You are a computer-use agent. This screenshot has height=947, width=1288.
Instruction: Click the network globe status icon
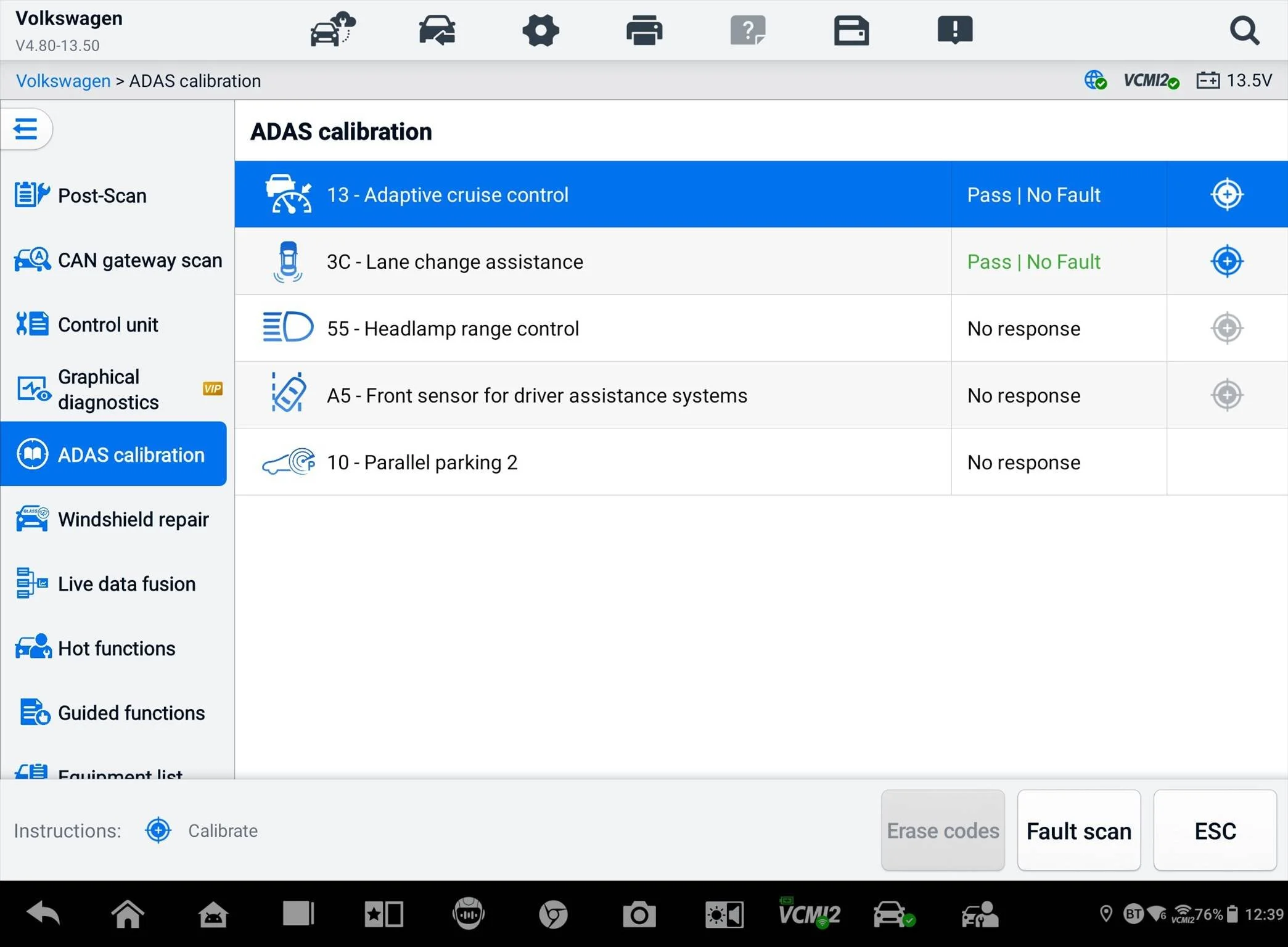[1096, 80]
